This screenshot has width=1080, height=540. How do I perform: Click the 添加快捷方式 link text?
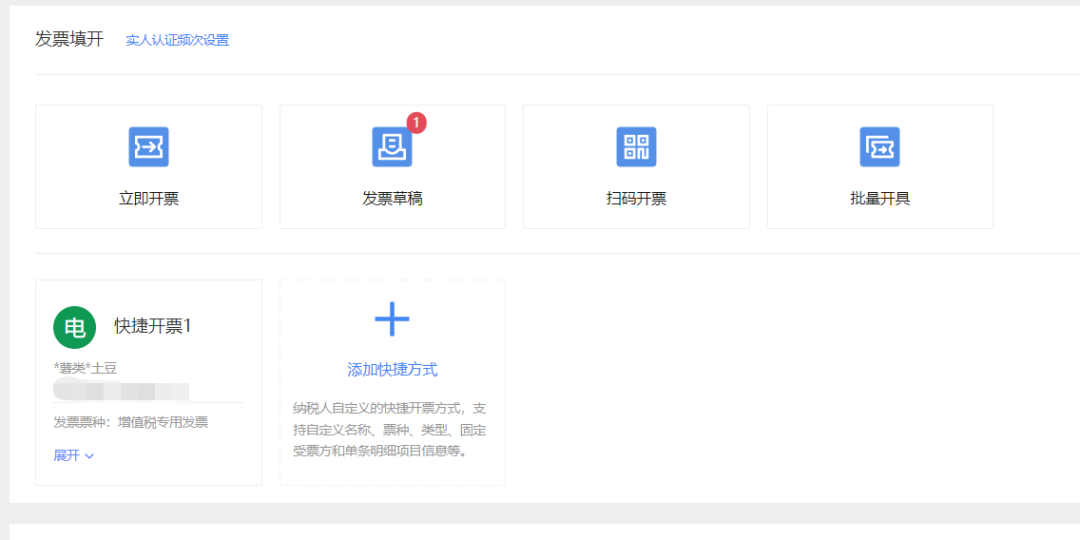pos(392,370)
